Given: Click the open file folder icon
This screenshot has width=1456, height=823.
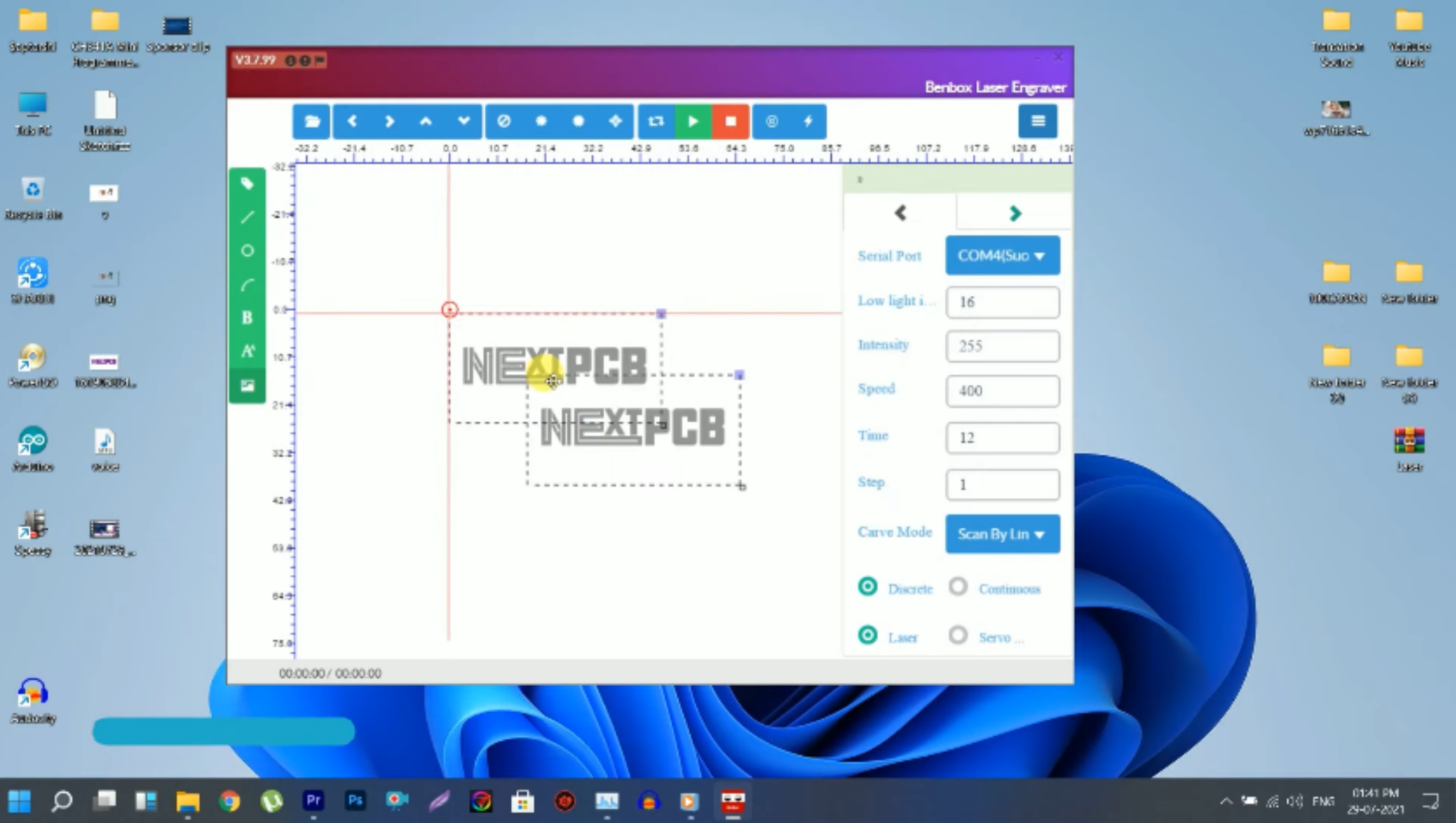Looking at the screenshot, I should 311,121.
